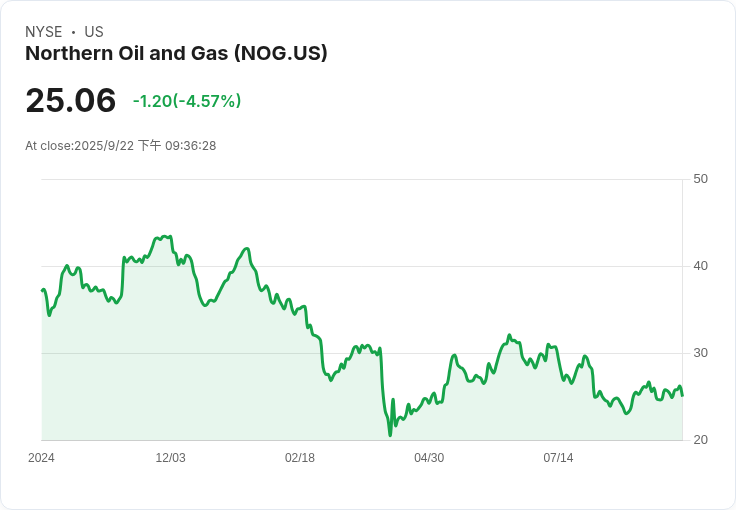Click the first data point of the price line
This screenshot has height=510, width=736.
(x=42, y=290)
